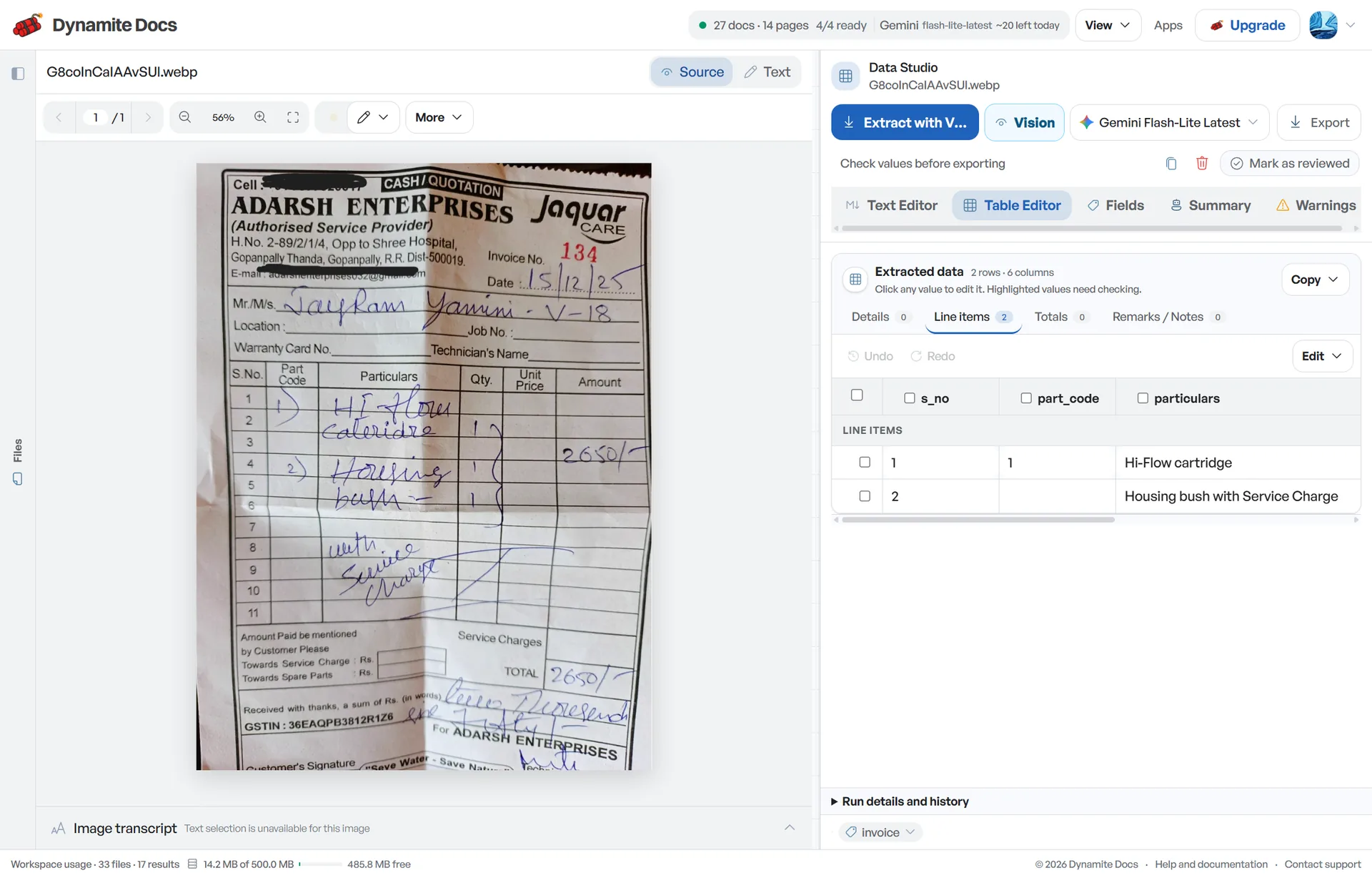Fit document to screen icon

[x=293, y=117]
